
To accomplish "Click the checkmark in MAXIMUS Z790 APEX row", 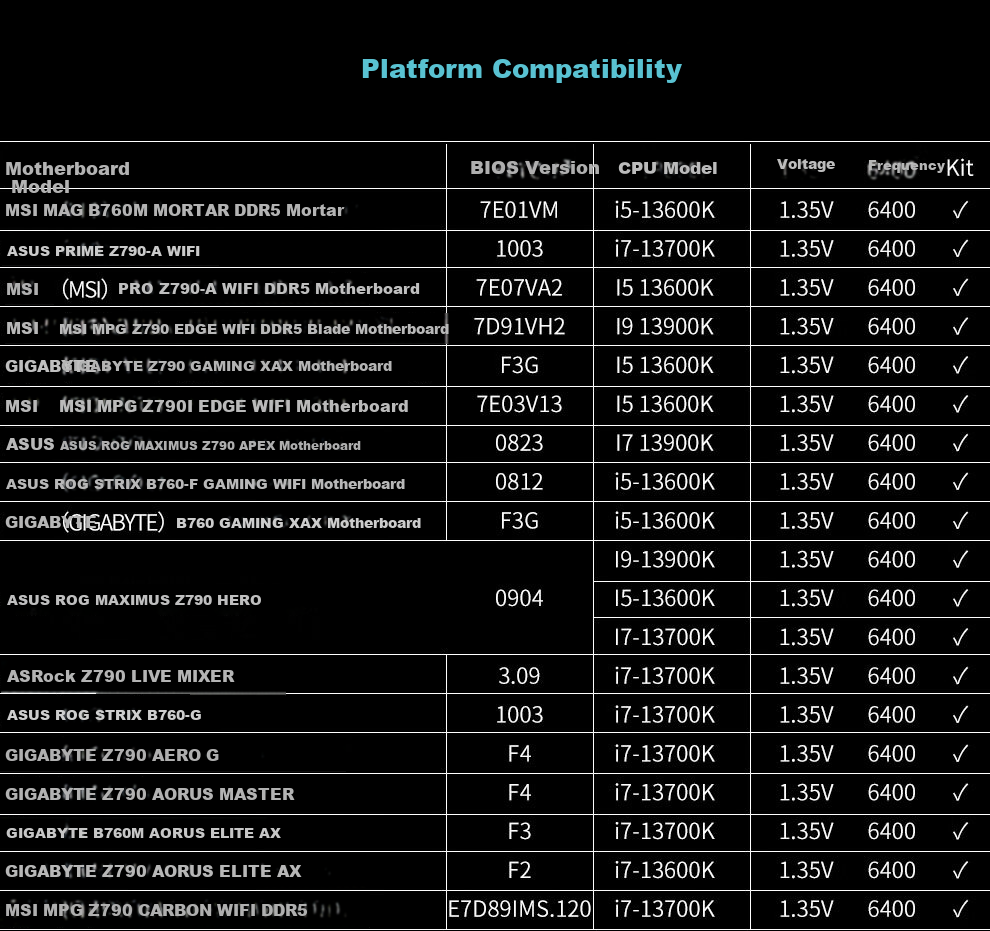I will point(960,444).
